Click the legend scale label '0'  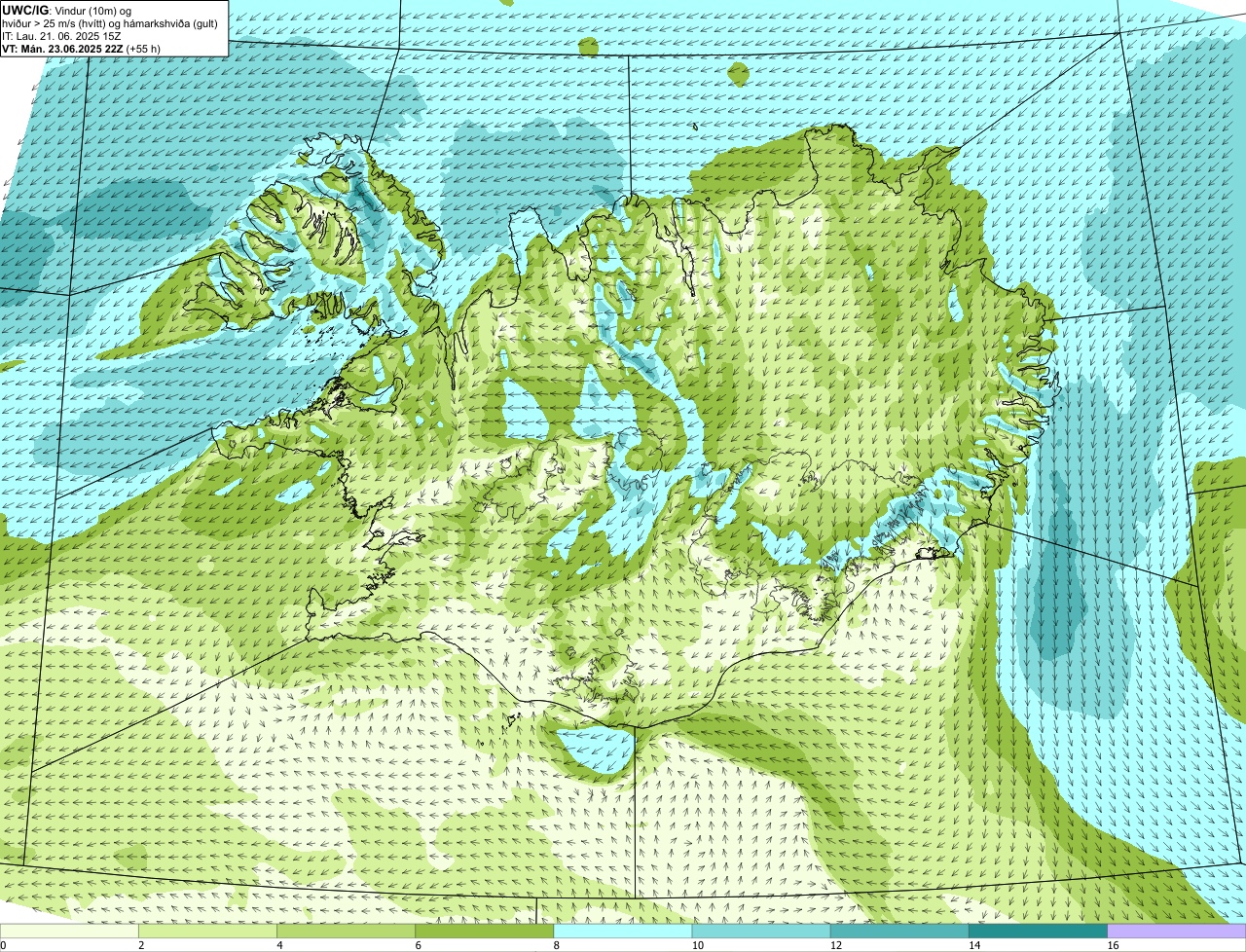point(3,945)
